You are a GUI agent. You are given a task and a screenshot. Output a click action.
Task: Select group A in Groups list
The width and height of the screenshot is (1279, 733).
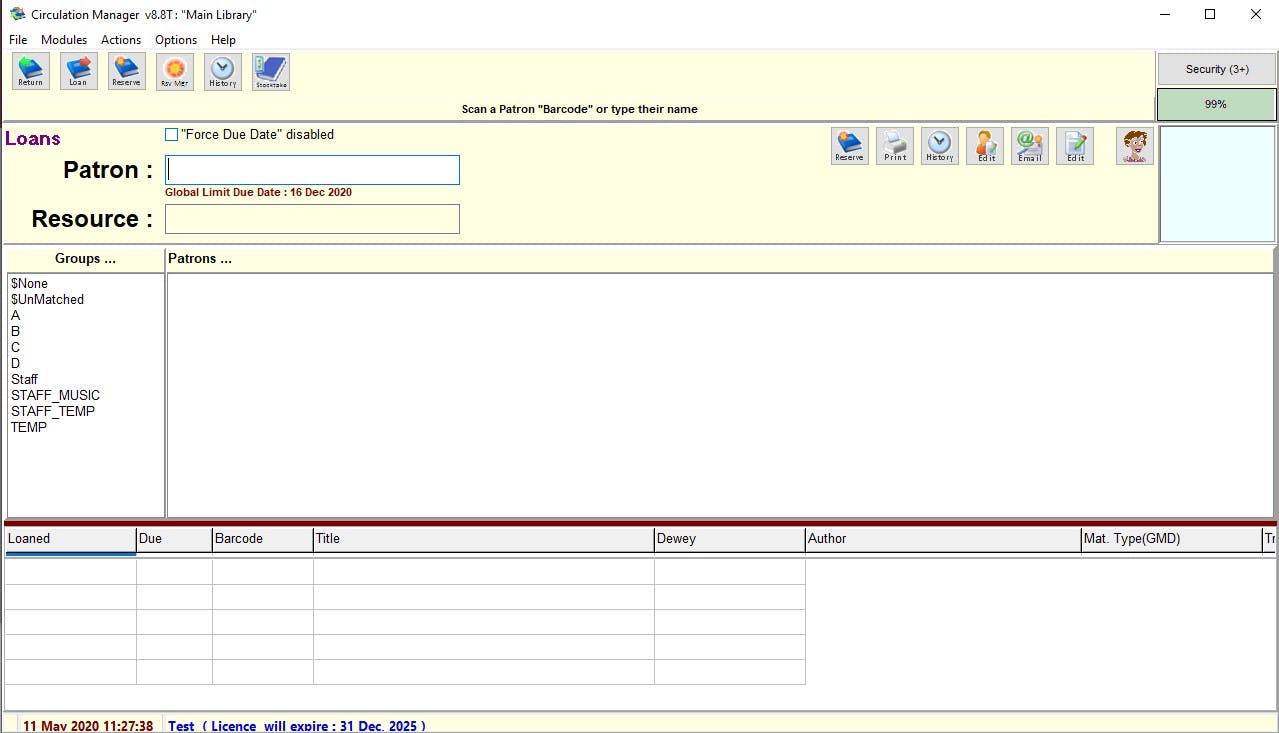click(15, 316)
